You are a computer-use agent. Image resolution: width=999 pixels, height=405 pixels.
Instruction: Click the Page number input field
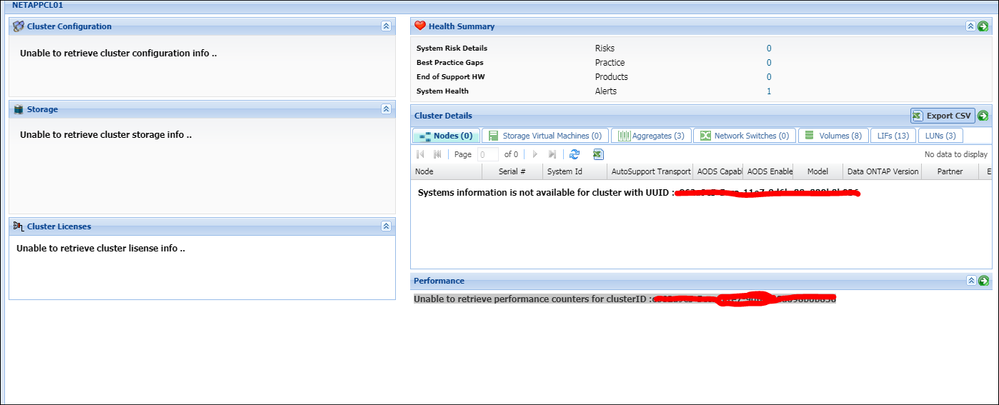488,155
